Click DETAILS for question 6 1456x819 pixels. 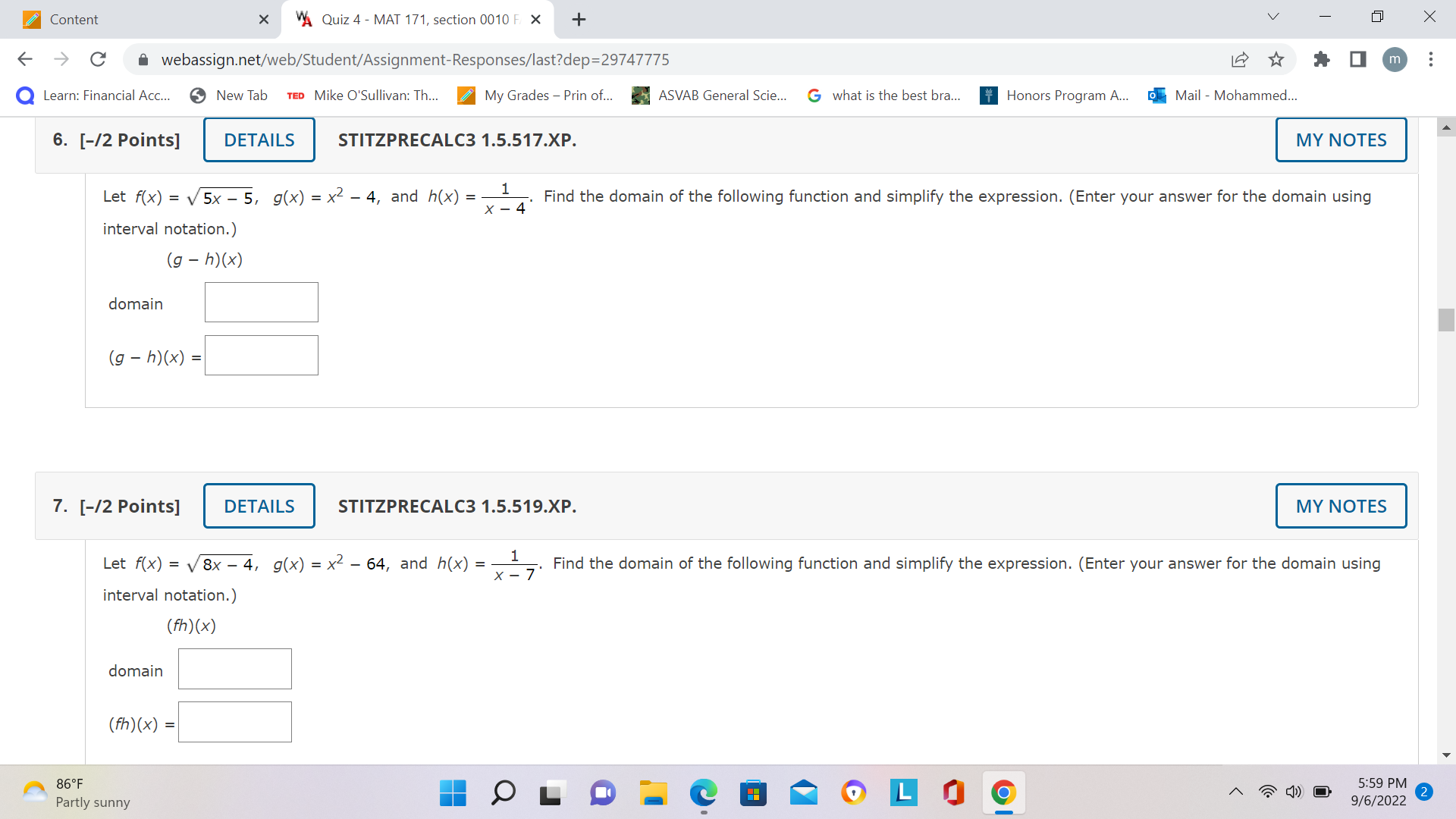259,140
